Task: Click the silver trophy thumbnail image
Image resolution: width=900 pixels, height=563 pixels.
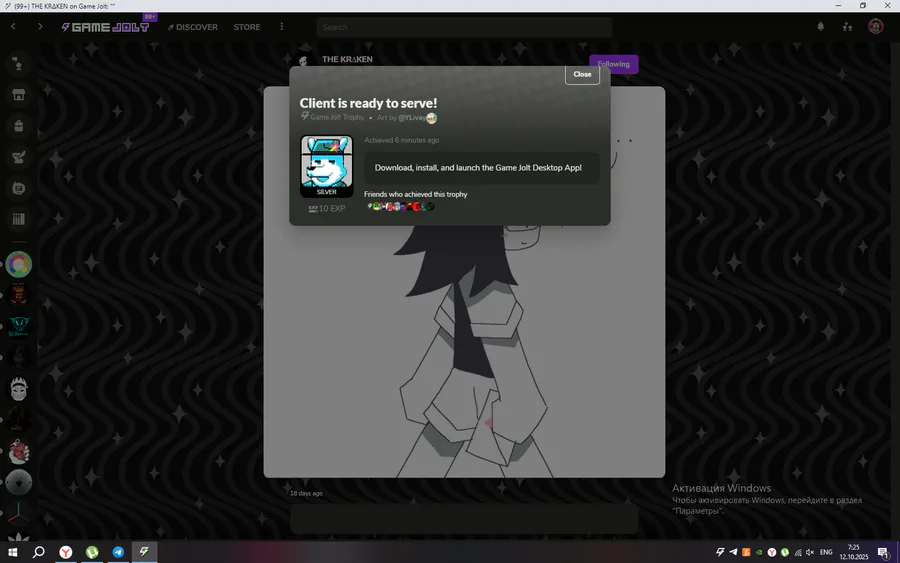Action: pyautogui.click(x=327, y=166)
